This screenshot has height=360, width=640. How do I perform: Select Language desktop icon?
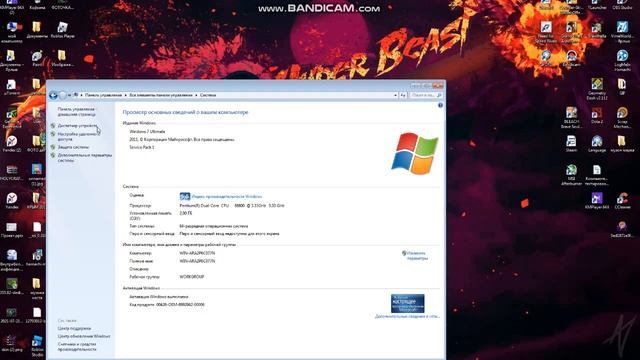coord(597,144)
